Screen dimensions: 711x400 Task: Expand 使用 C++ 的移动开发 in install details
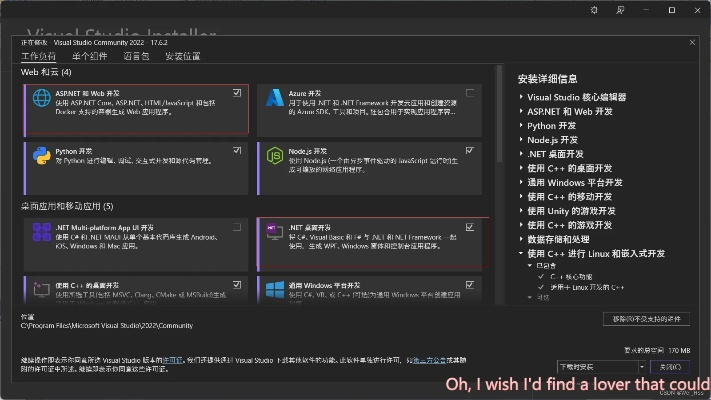click(x=521, y=196)
